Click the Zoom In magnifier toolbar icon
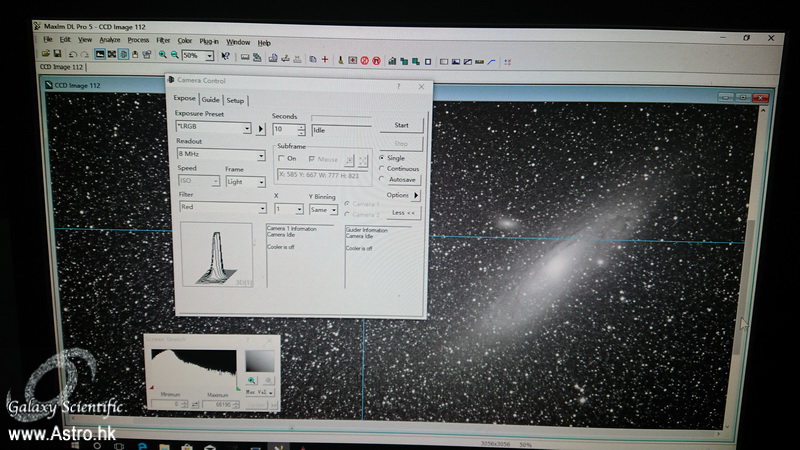The width and height of the screenshot is (800, 450). tap(162, 56)
